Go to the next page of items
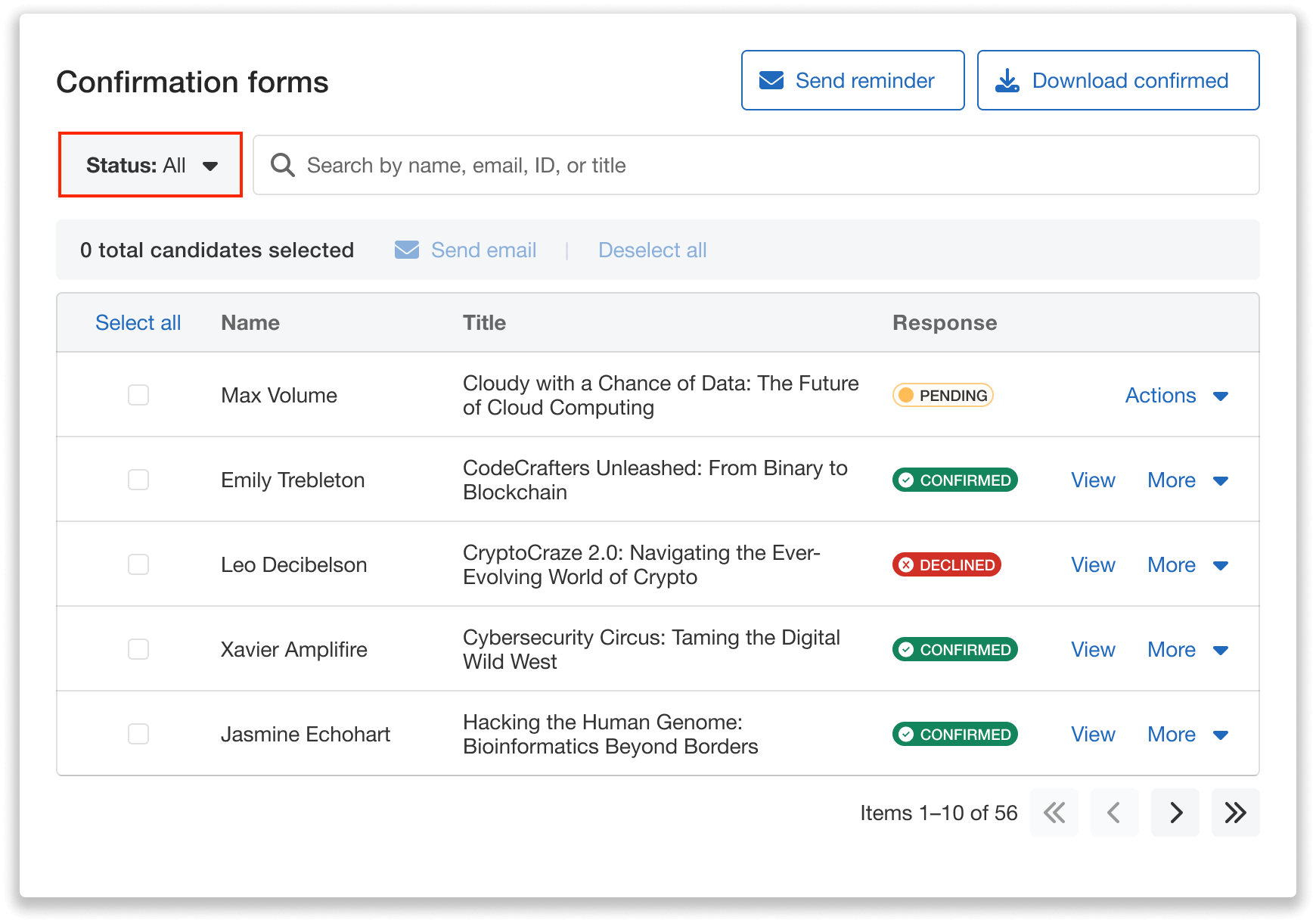The image size is (1316, 923). tap(1175, 813)
